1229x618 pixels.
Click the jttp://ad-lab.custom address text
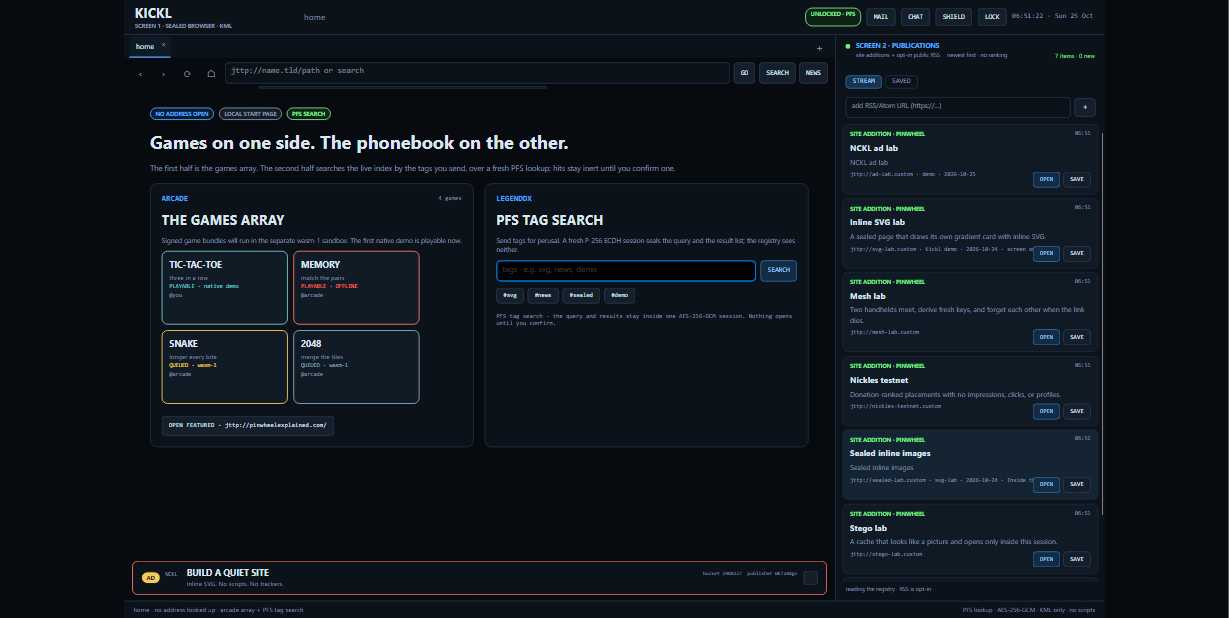tap(883, 174)
